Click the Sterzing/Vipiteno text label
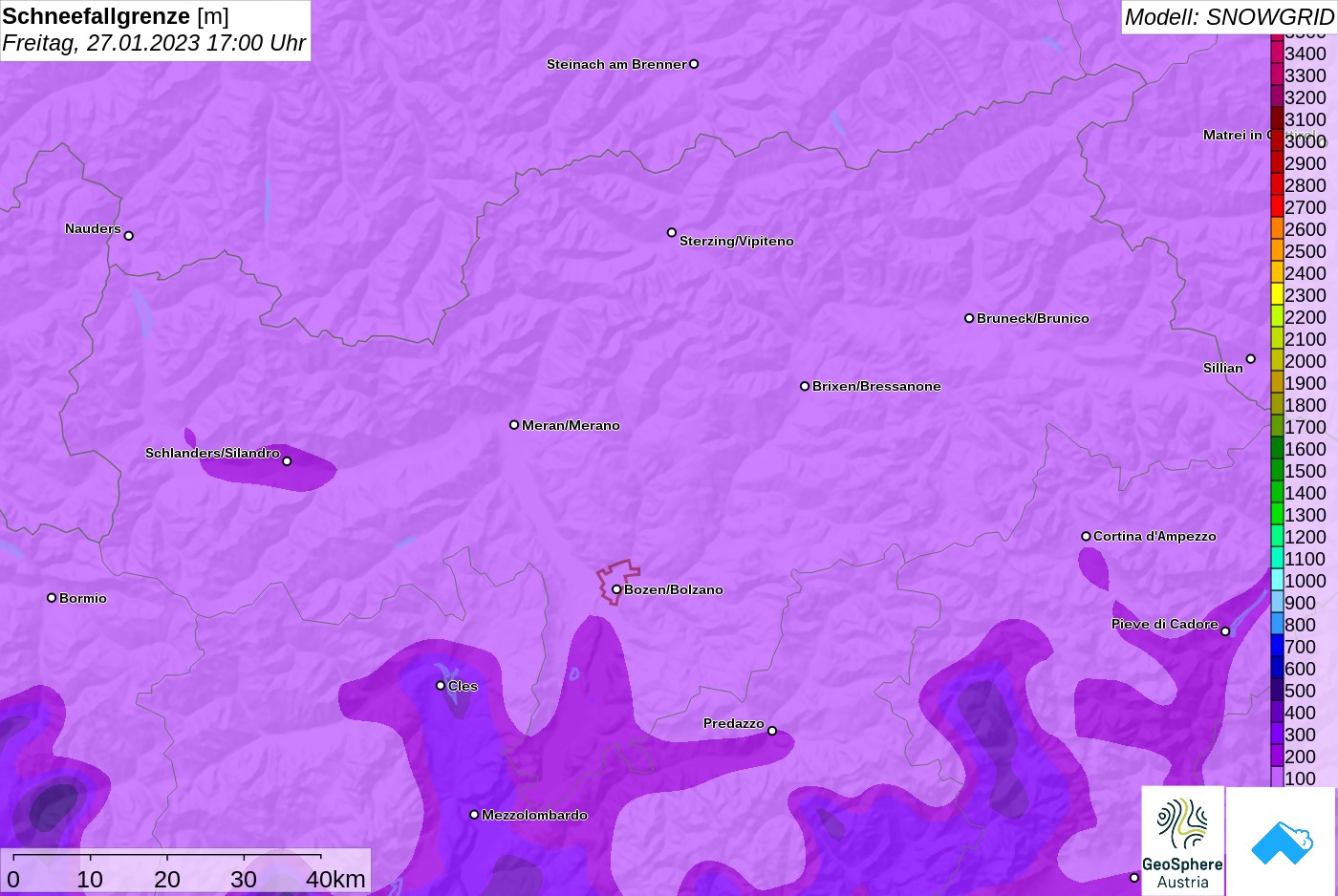1338x896 pixels. coord(737,241)
